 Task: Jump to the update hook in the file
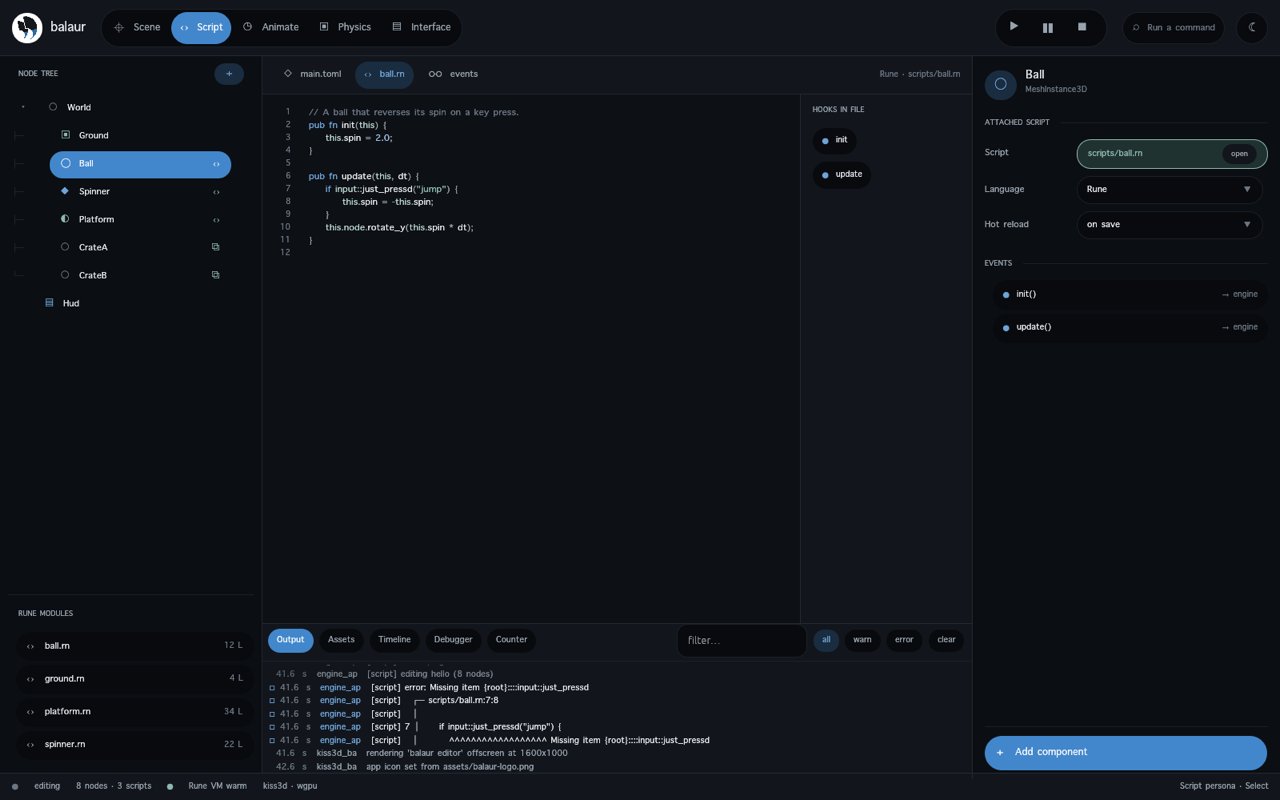pyautogui.click(x=841, y=174)
